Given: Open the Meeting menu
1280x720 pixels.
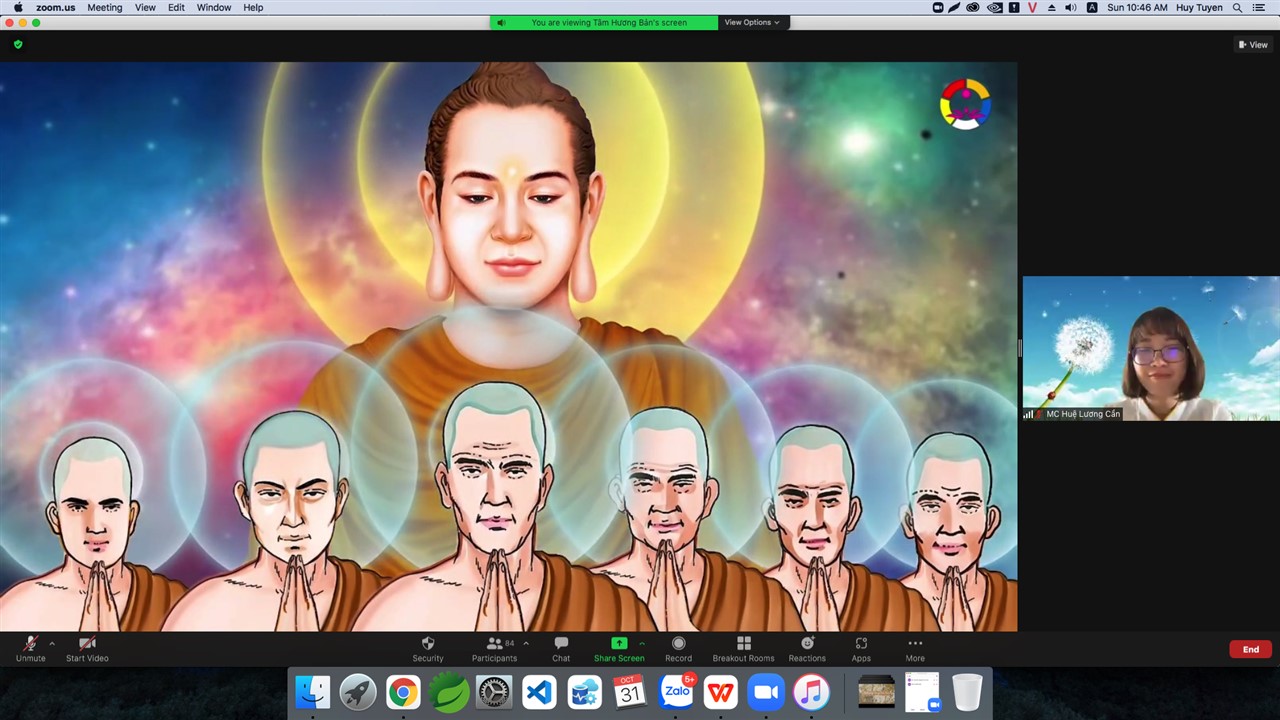Looking at the screenshot, I should 104,7.
